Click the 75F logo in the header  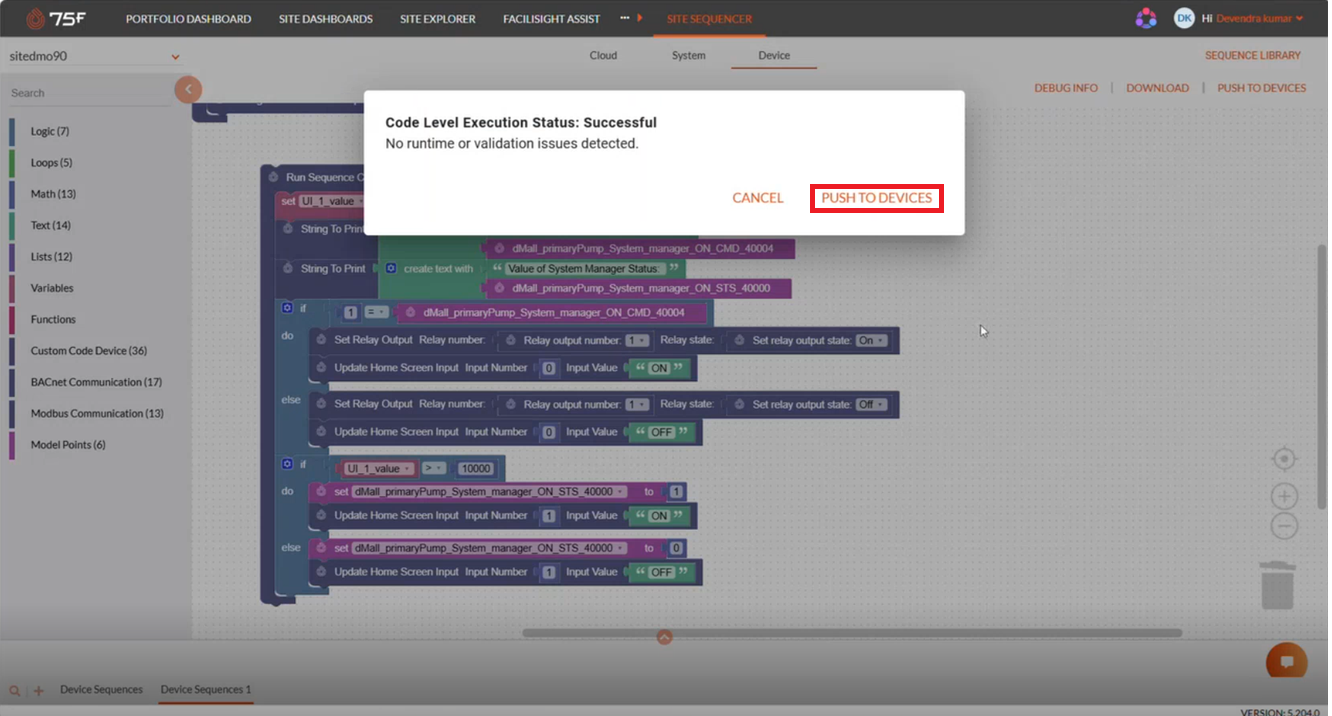pyautogui.click(x=56, y=18)
